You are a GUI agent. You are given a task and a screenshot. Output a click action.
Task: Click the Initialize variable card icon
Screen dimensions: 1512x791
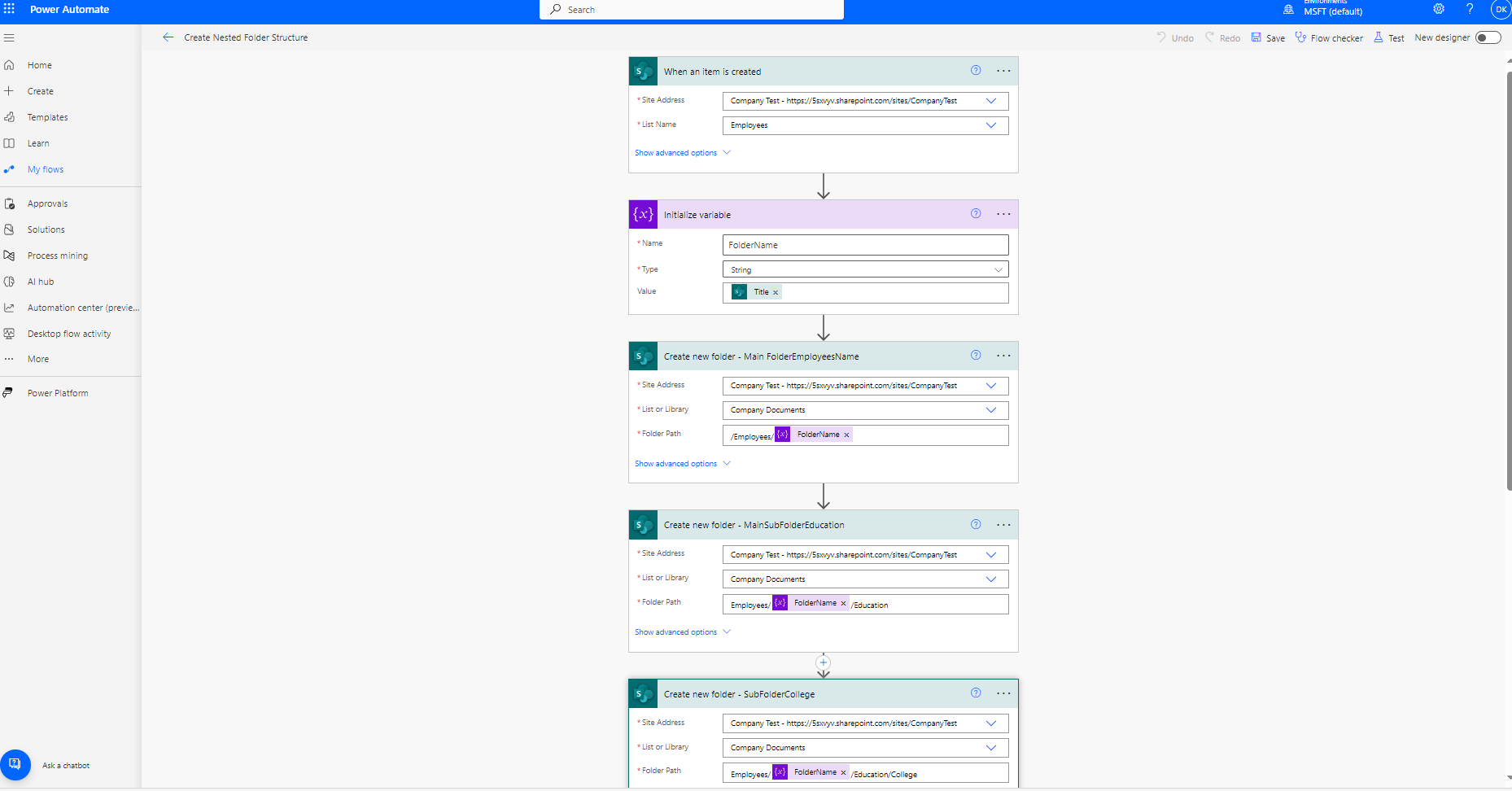click(x=643, y=214)
